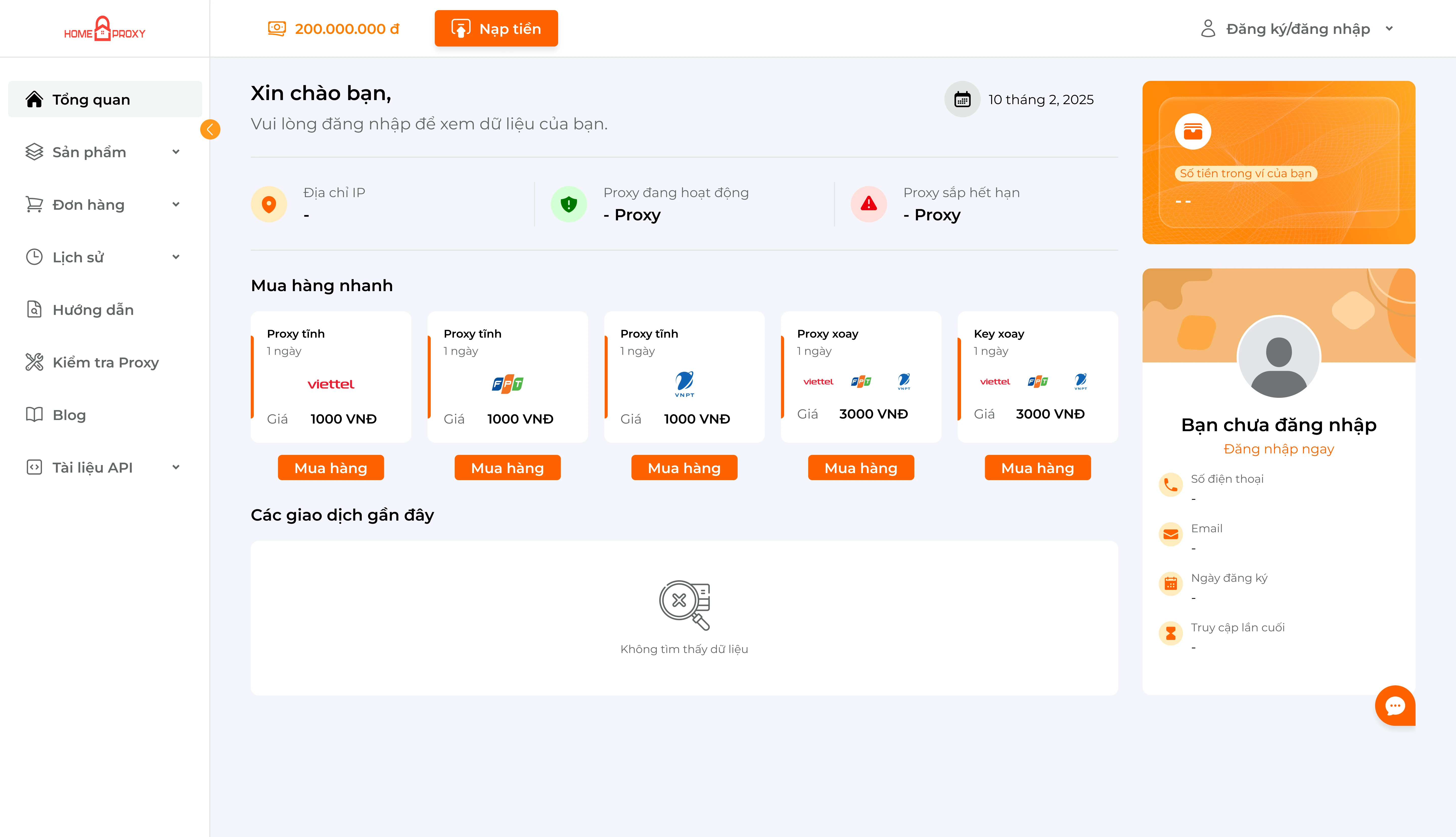The image size is (1456, 837).
Task: Collapse sidebar with orange arrow button
Action: pyautogui.click(x=210, y=129)
